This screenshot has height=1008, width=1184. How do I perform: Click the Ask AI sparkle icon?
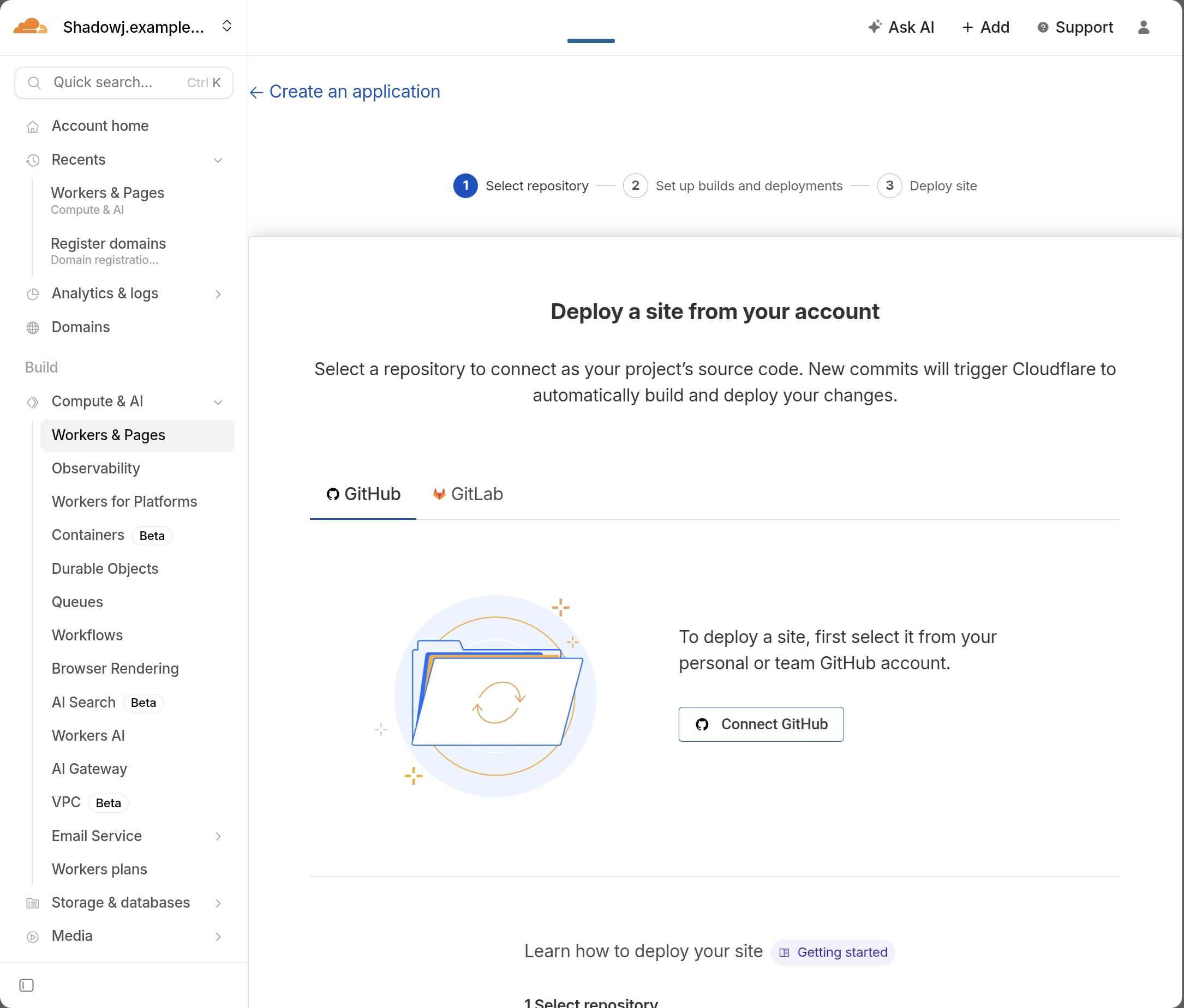pos(874,26)
